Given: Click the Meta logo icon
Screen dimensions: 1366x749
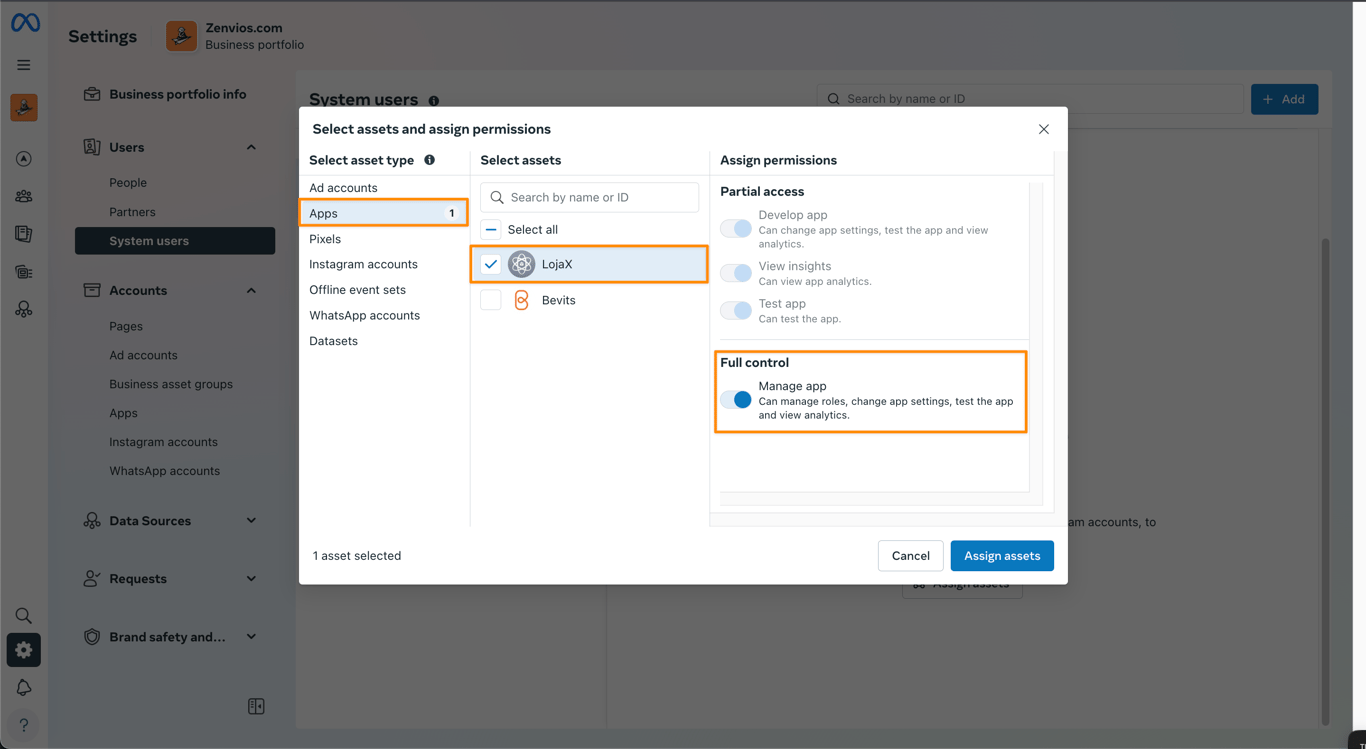Looking at the screenshot, I should [x=25, y=22].
